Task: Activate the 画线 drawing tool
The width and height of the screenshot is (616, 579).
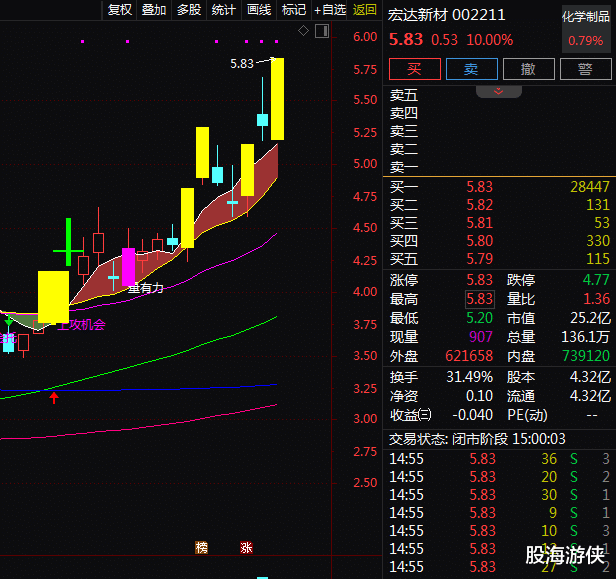Action: click(259, 9)
